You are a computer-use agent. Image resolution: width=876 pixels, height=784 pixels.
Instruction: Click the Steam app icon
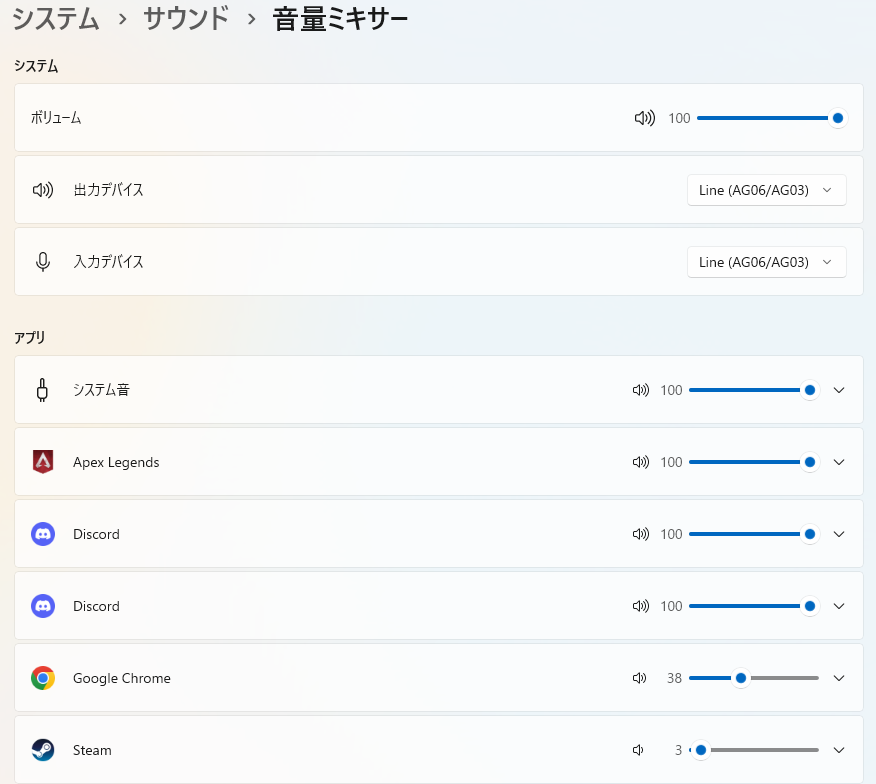(43, 750)
